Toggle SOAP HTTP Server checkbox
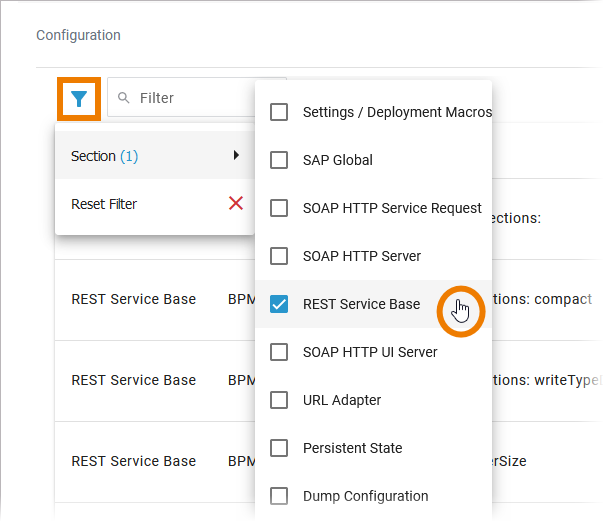The image size is (604, 522). 280,256
